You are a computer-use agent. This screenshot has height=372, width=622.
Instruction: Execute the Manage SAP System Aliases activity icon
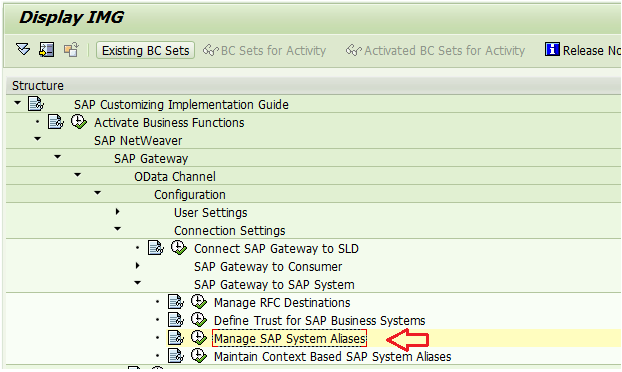click(x=199, y=338)
